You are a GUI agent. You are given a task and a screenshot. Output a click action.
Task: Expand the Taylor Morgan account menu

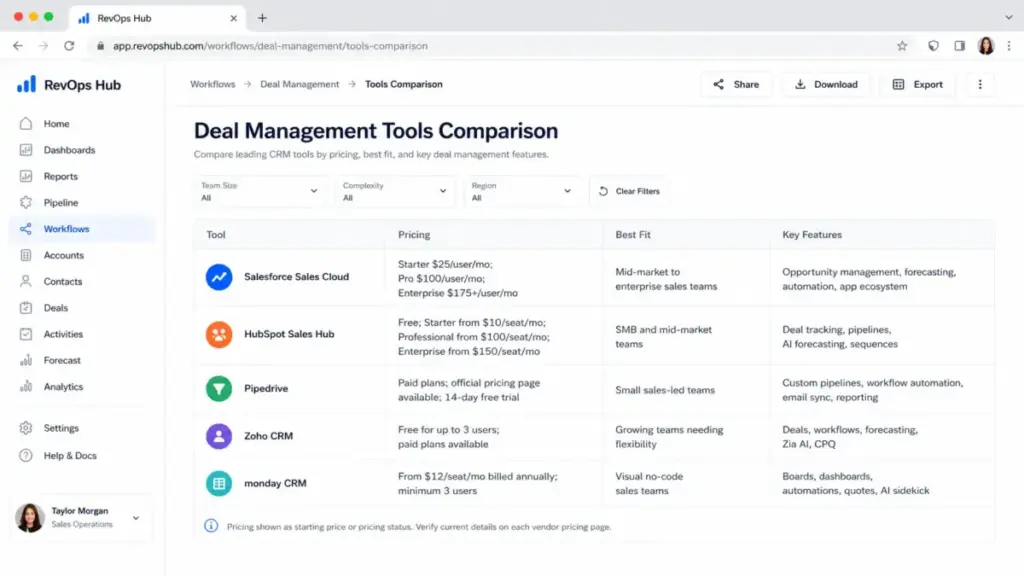click(136, 518)
